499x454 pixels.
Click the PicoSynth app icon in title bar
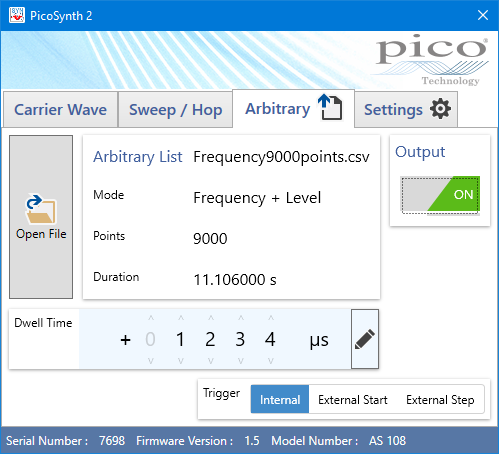[x=17, y=15]
